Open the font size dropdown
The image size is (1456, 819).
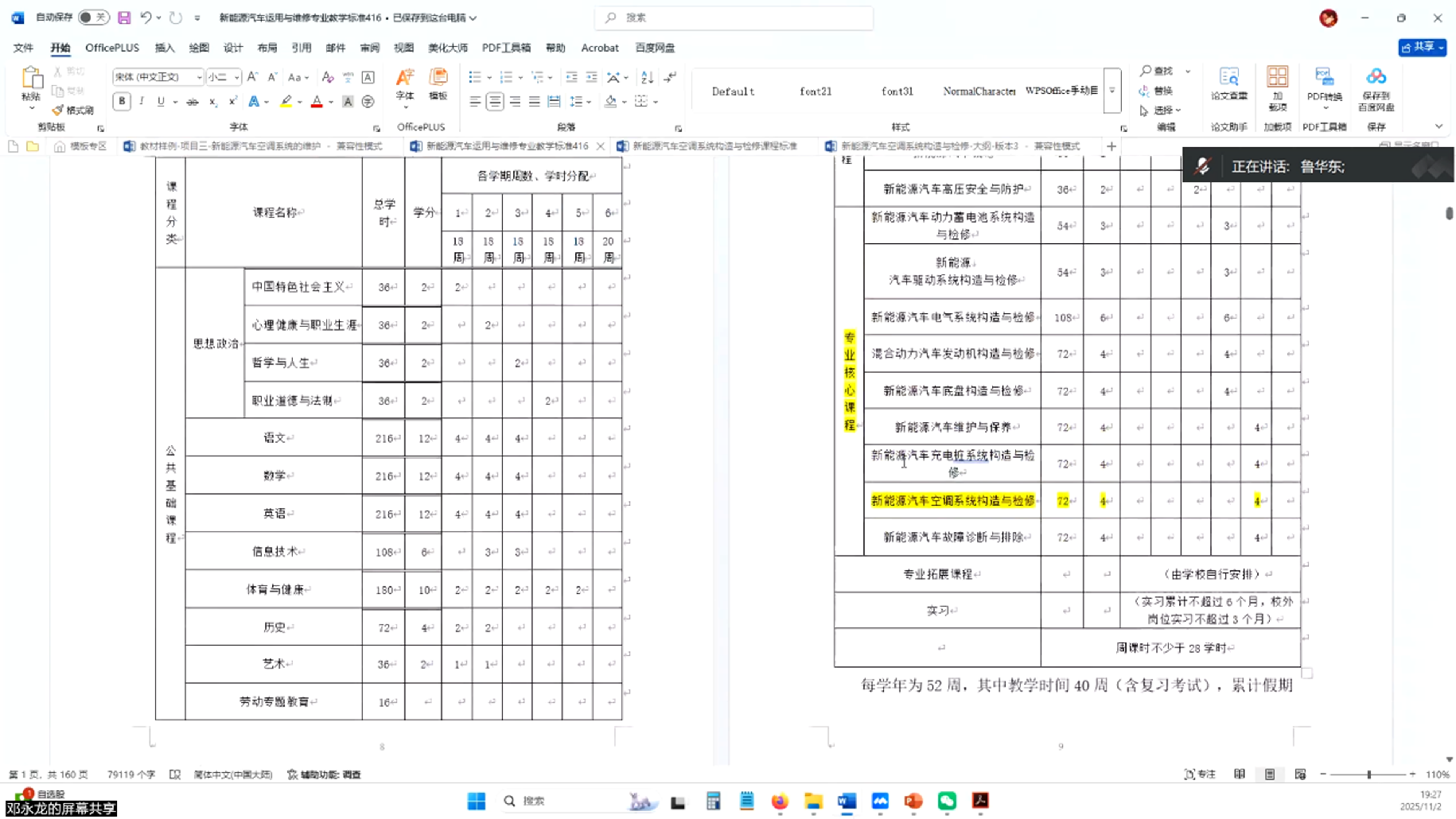237,77
